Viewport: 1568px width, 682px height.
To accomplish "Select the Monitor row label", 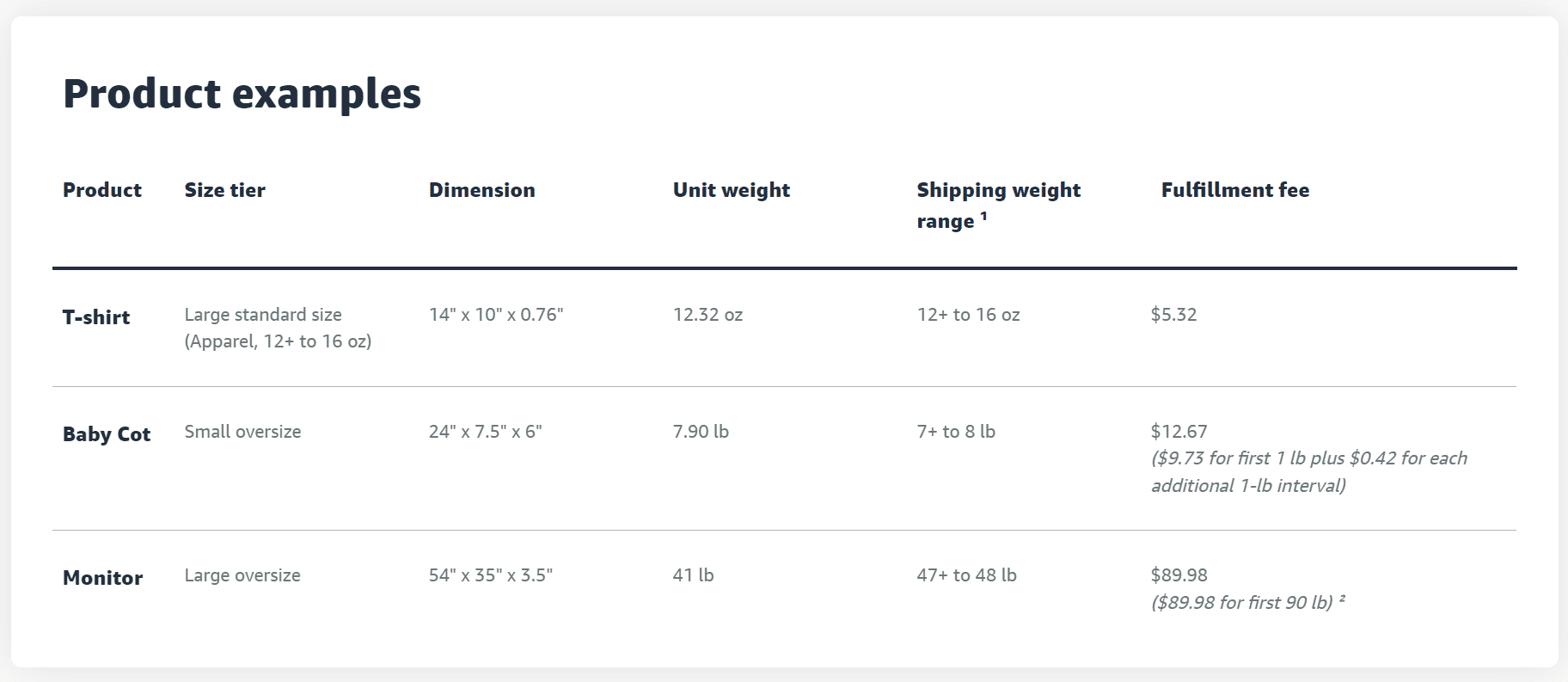I will (102, 578).
